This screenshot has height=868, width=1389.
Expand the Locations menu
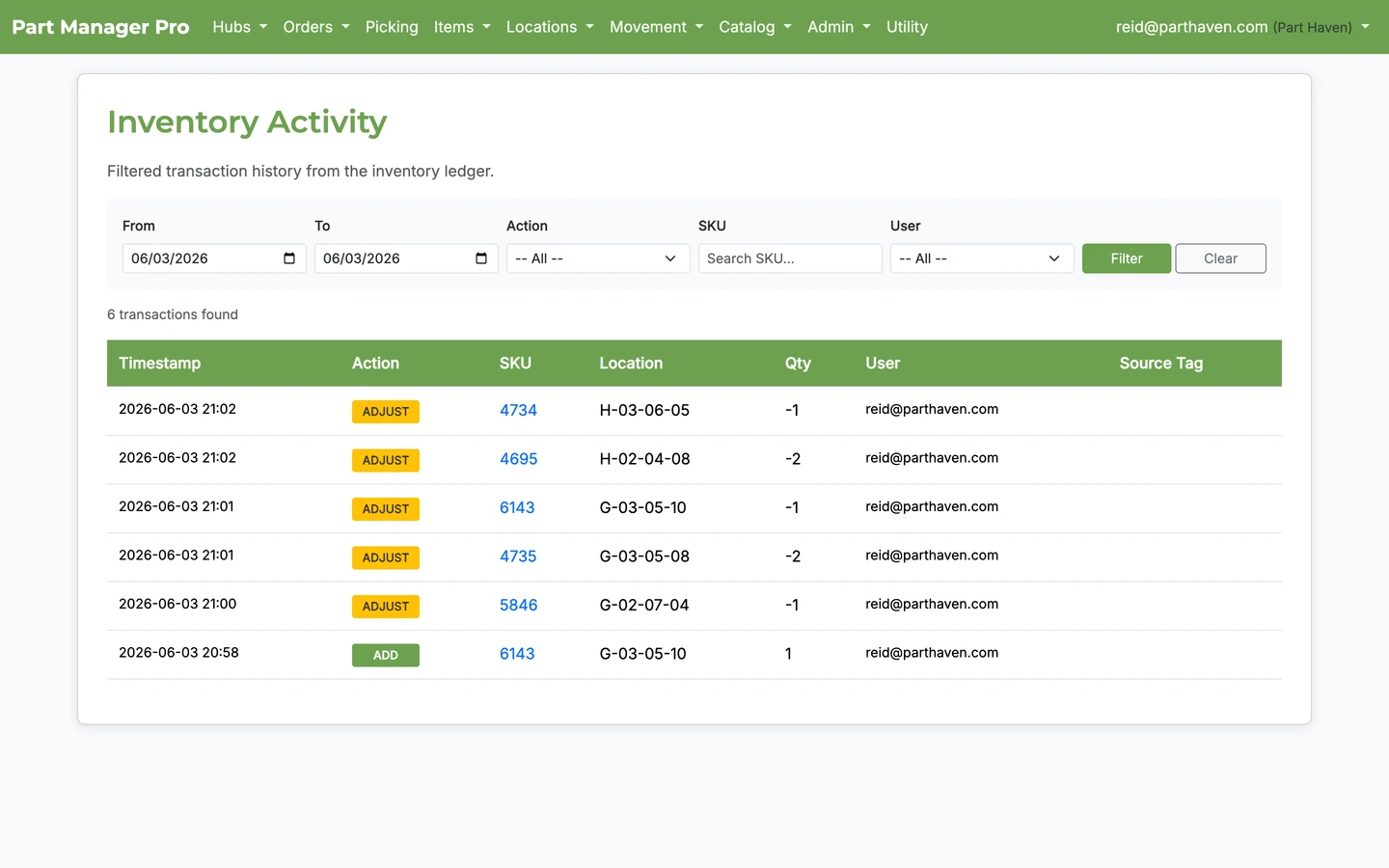[x=550, y=27]
